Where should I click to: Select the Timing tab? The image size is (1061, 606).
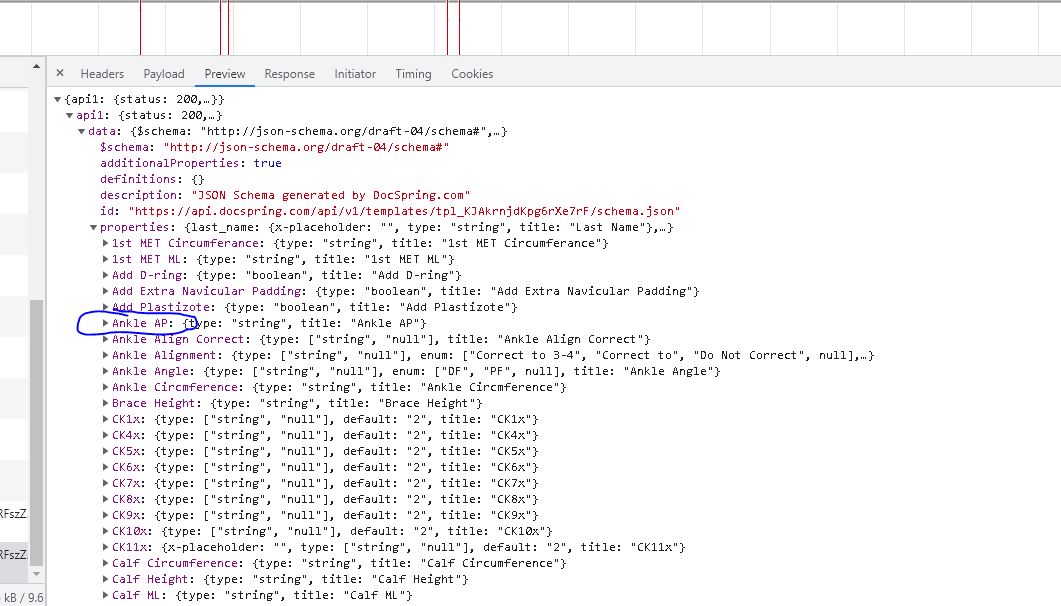(x=412, y=73)
